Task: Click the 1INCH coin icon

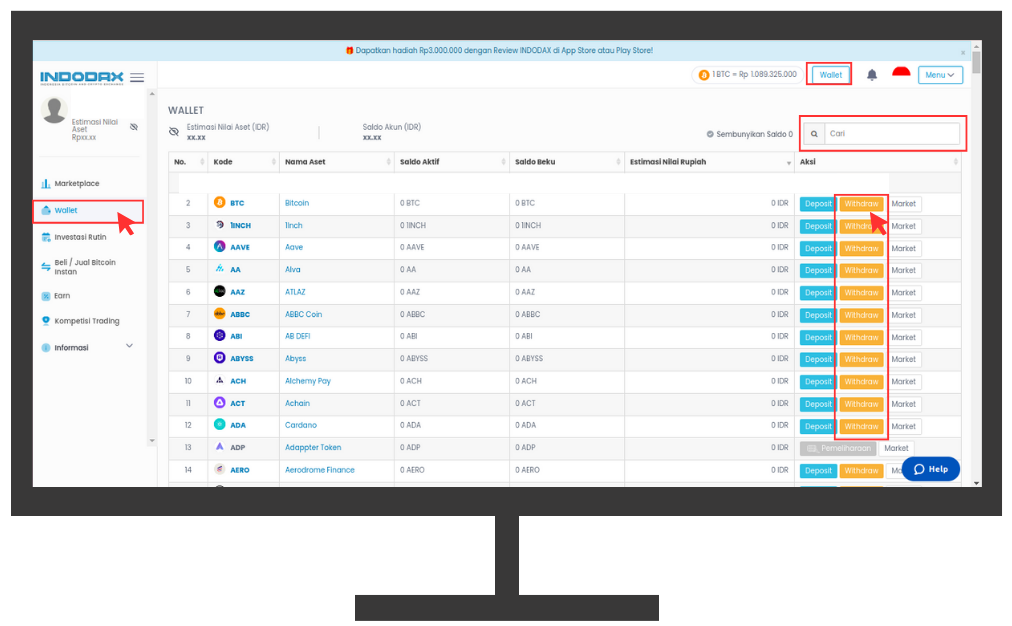Action: [x=219, y=225]
